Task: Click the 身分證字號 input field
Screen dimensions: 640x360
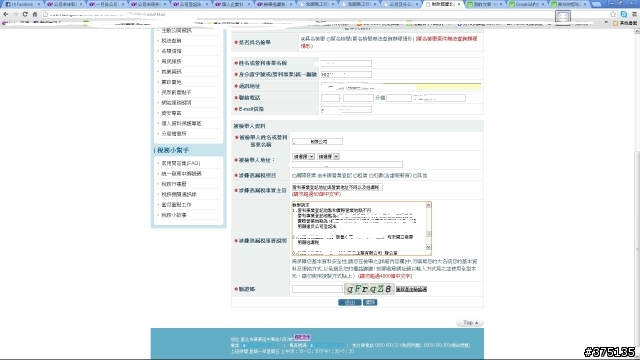Action: point(346,75)
